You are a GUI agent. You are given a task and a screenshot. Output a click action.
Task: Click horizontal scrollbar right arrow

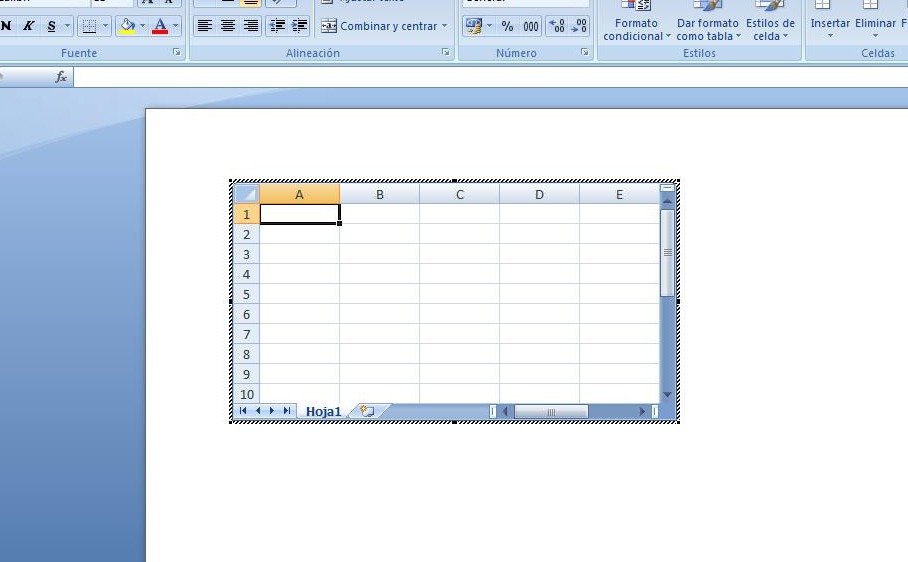click(642, 412)
